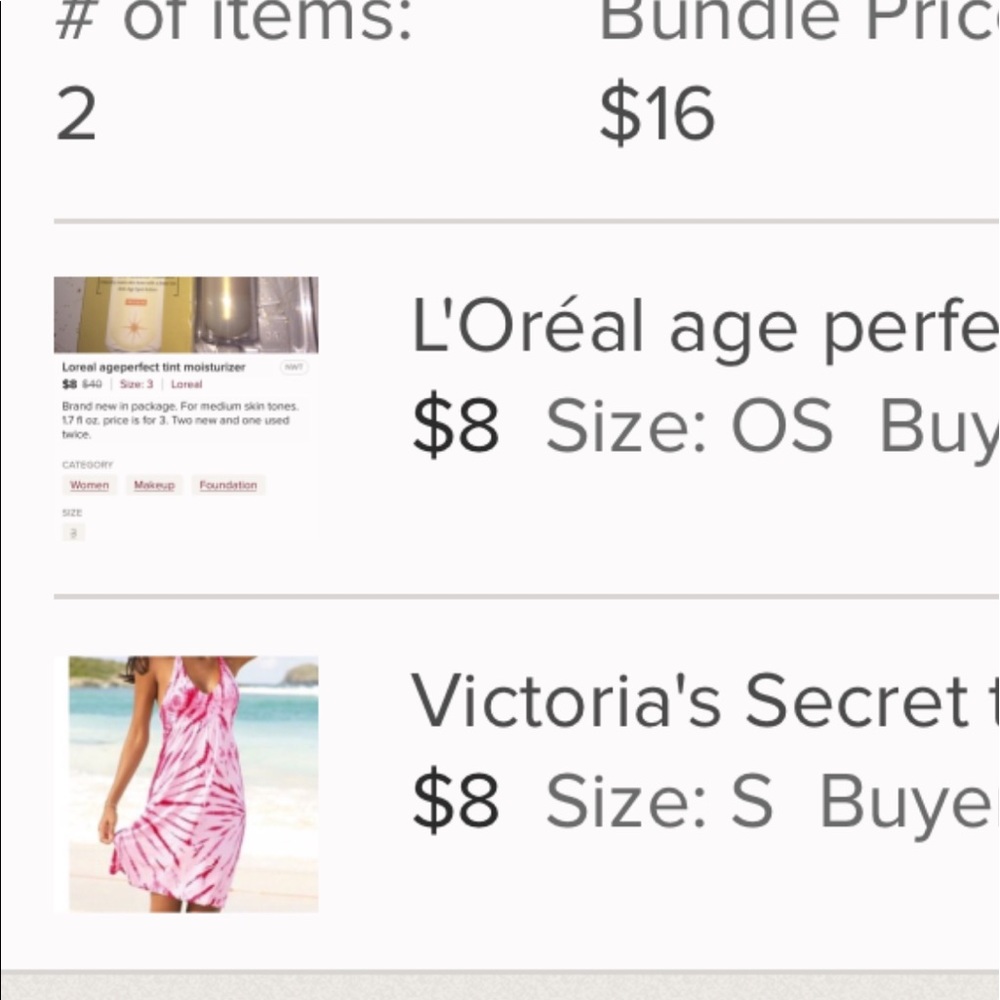Click the Size: 3 text in the listing card
The image size is (1000, 1000).
click(x=135, y=384)
